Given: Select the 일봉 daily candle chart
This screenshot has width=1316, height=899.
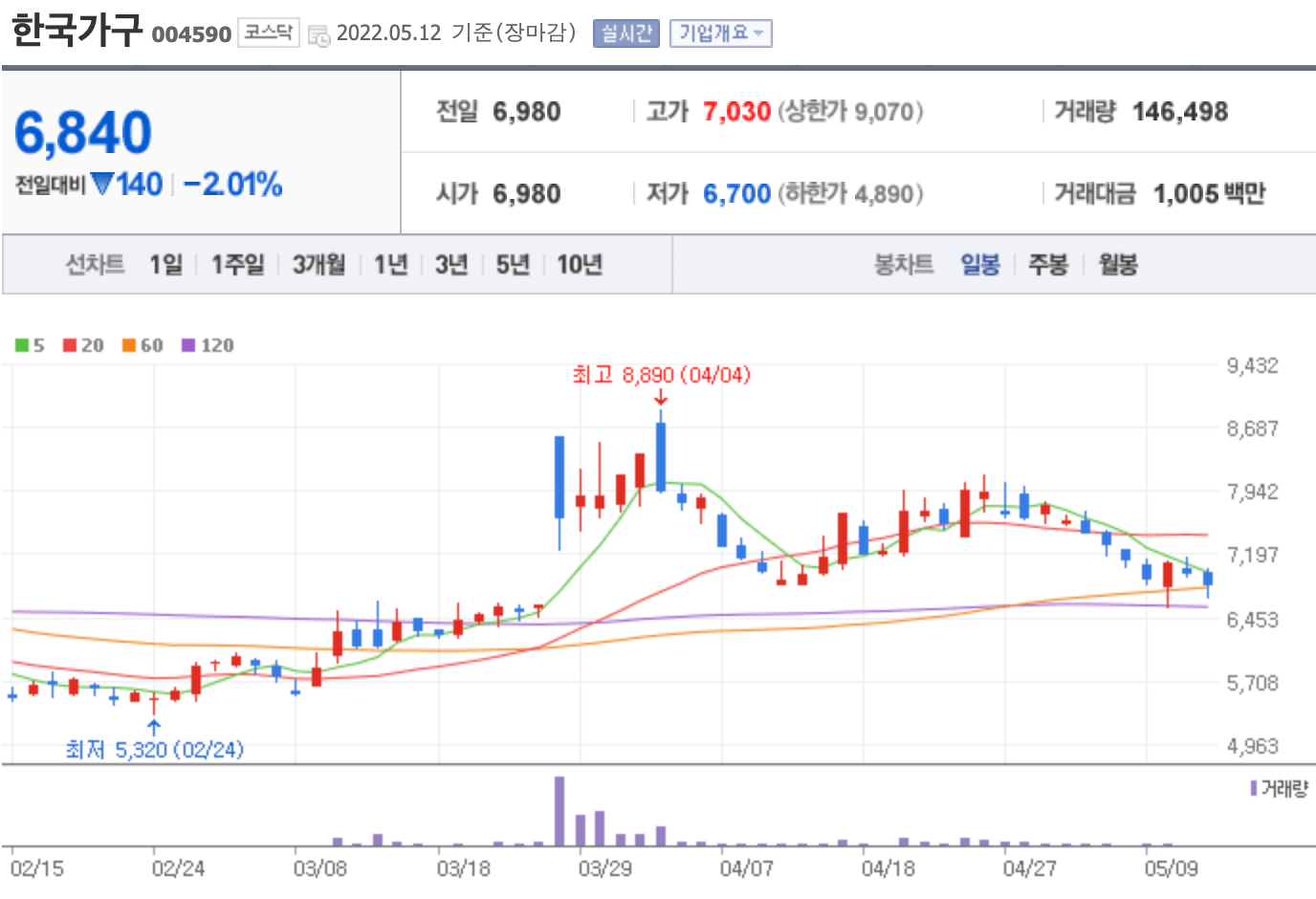Looking at the screenshot, I should point(980,264).
